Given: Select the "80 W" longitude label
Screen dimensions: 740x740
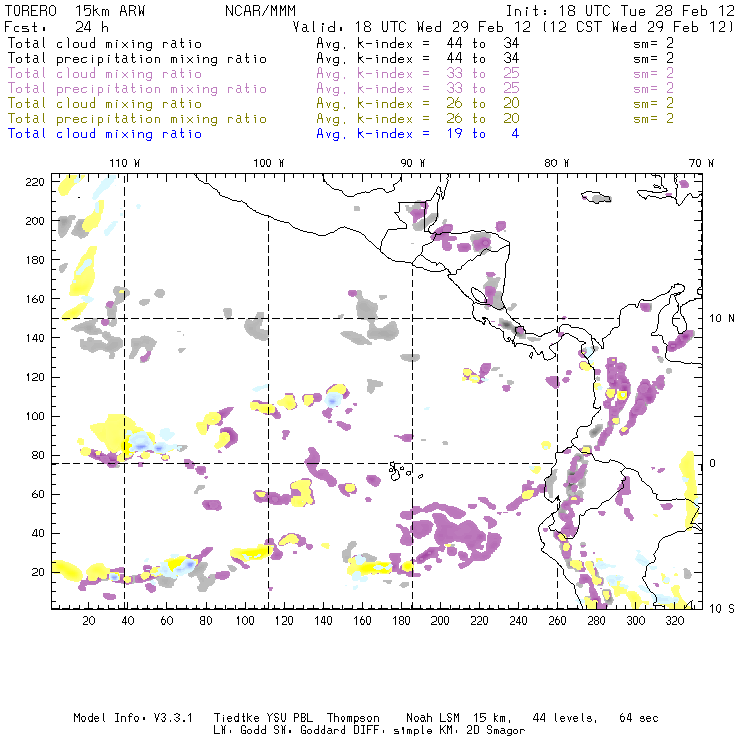Looking at the screenshot, I should [x=556, y=163].
